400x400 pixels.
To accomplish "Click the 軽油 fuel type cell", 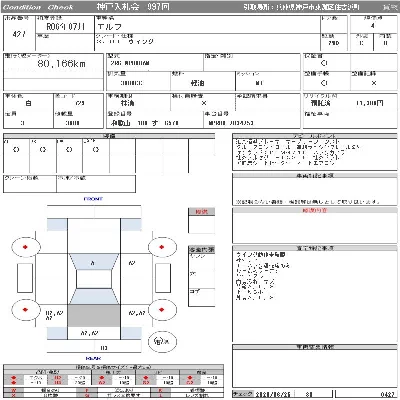I will pos(198,83).
